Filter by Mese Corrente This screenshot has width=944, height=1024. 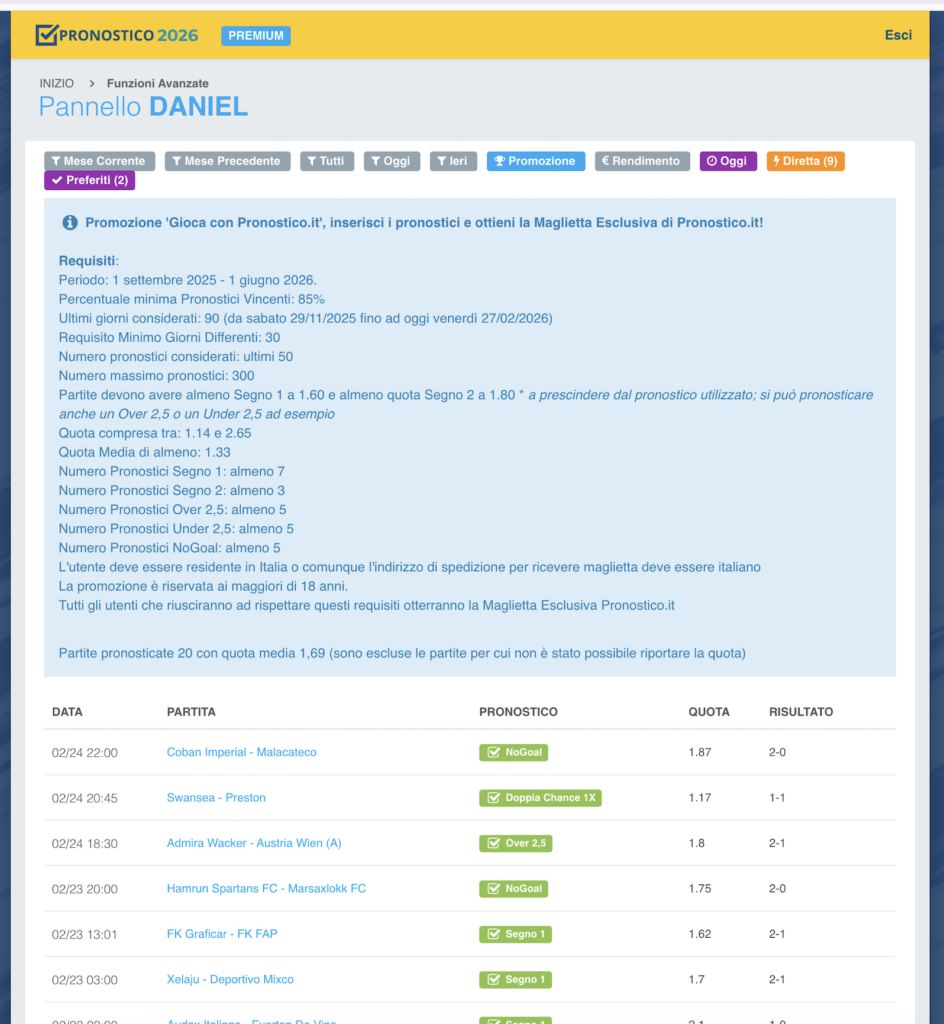[98, 161]
